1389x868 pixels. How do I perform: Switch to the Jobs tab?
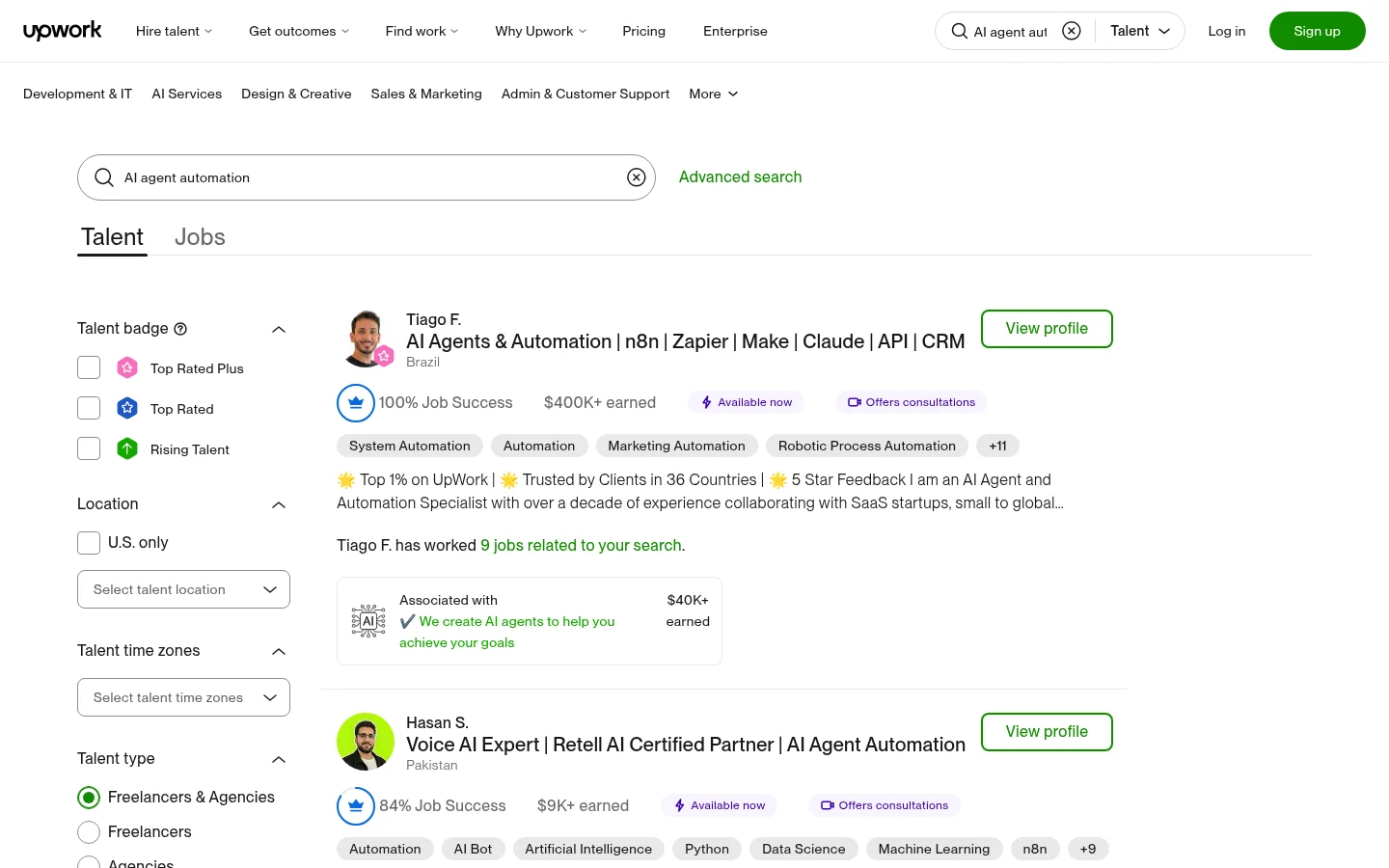(200, 237)
